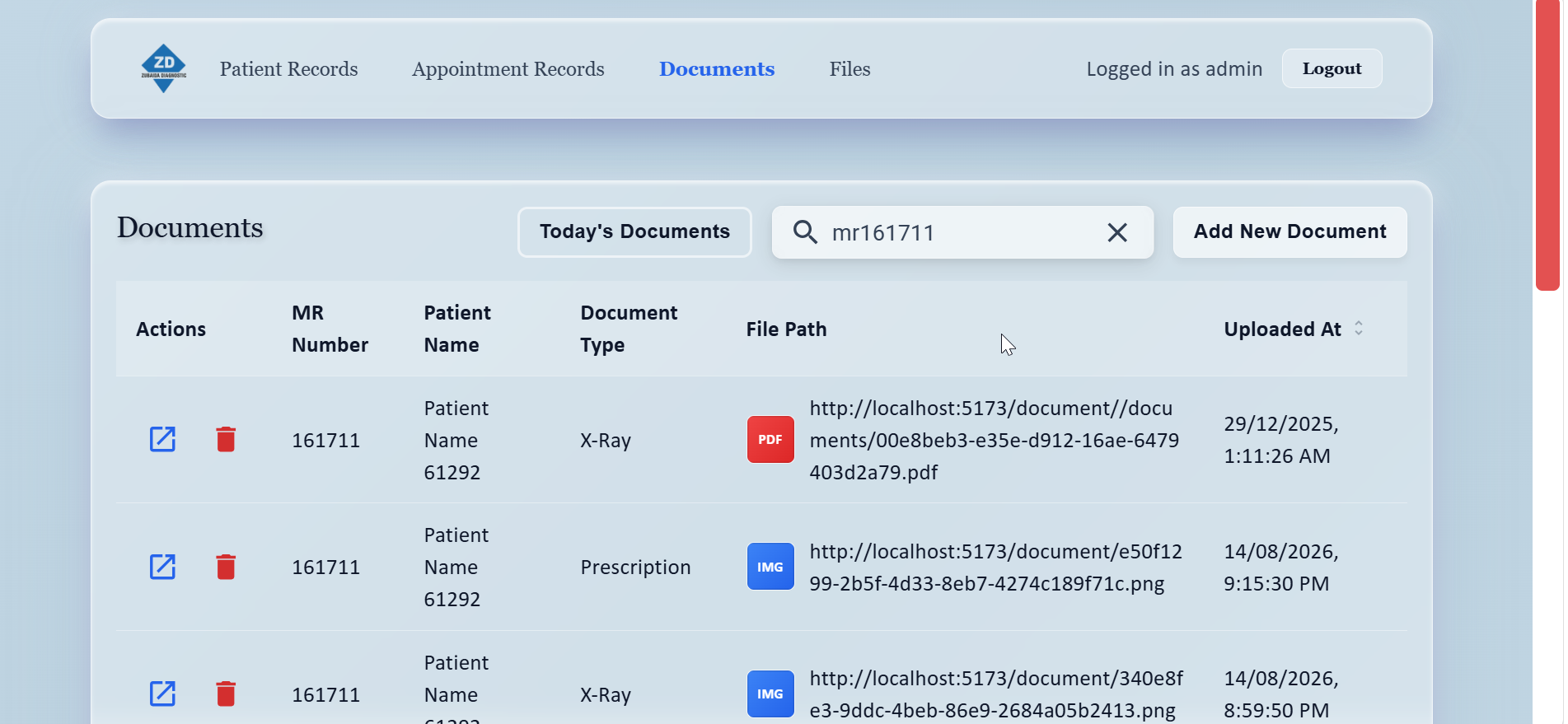The height and width of the screenshot is (724, 1568).
Task: Click the search magnifier icon
Action: (x=805, y=232)
